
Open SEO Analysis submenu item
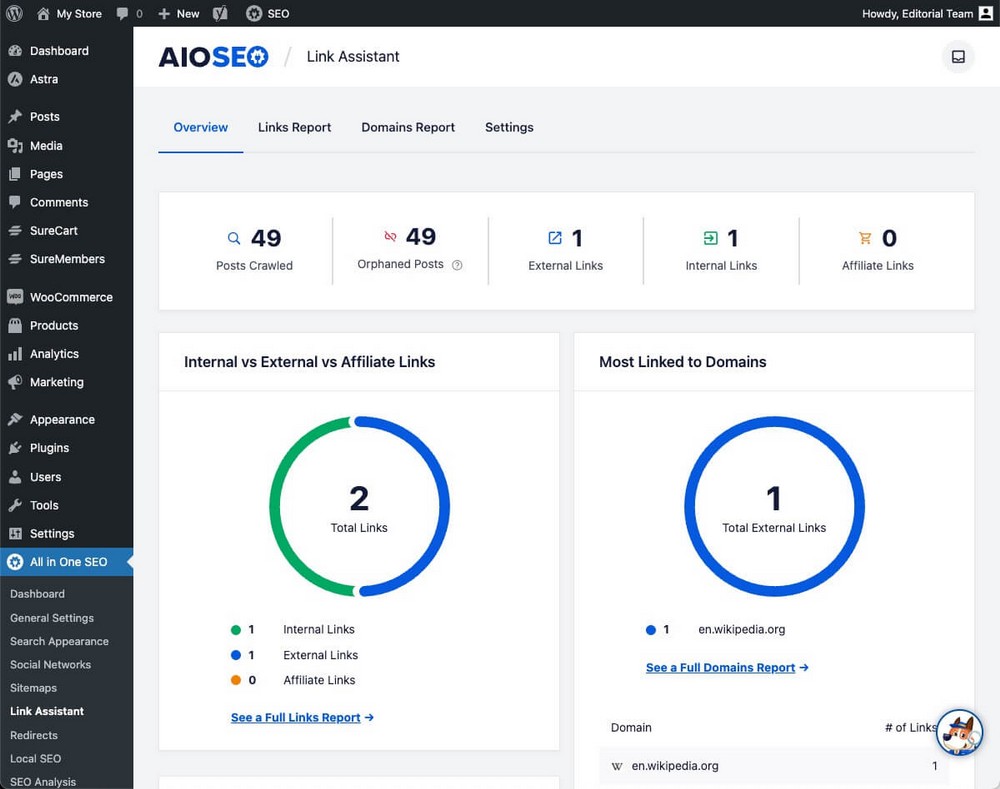[43, 782]
